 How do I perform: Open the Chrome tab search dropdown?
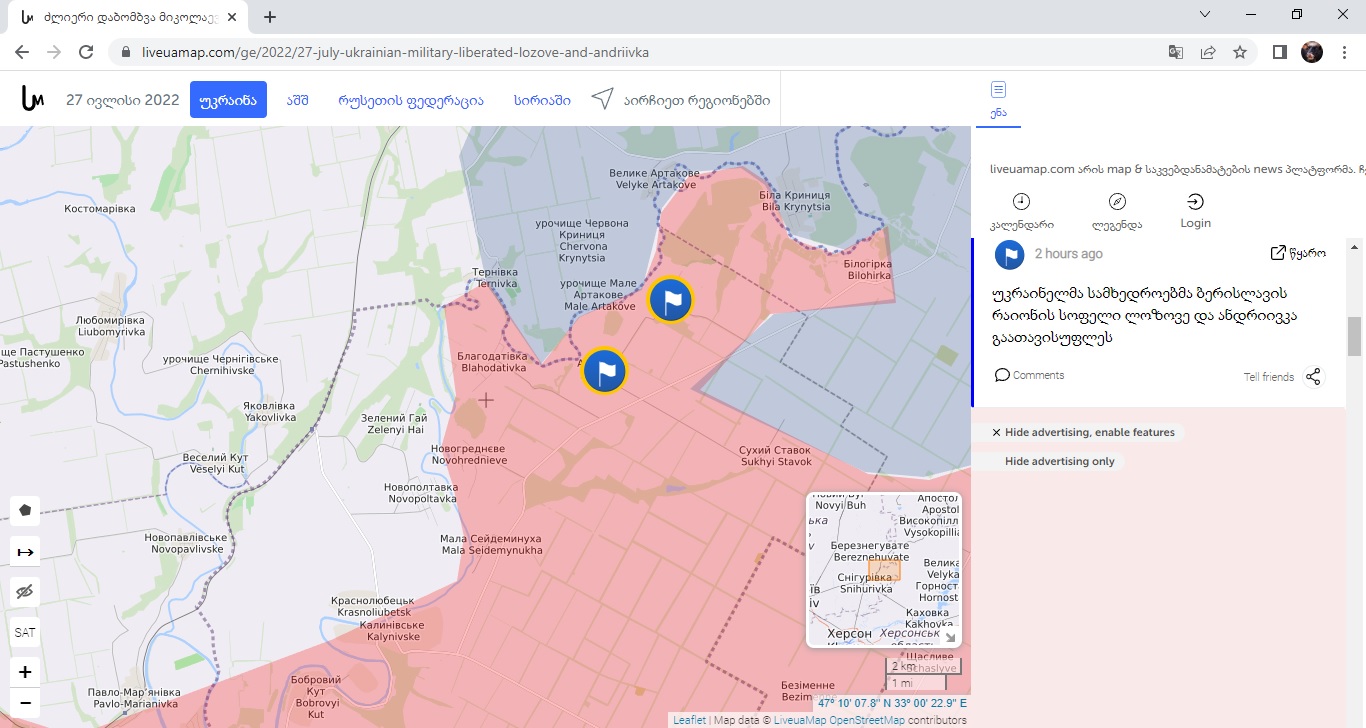pos(1205,15)
